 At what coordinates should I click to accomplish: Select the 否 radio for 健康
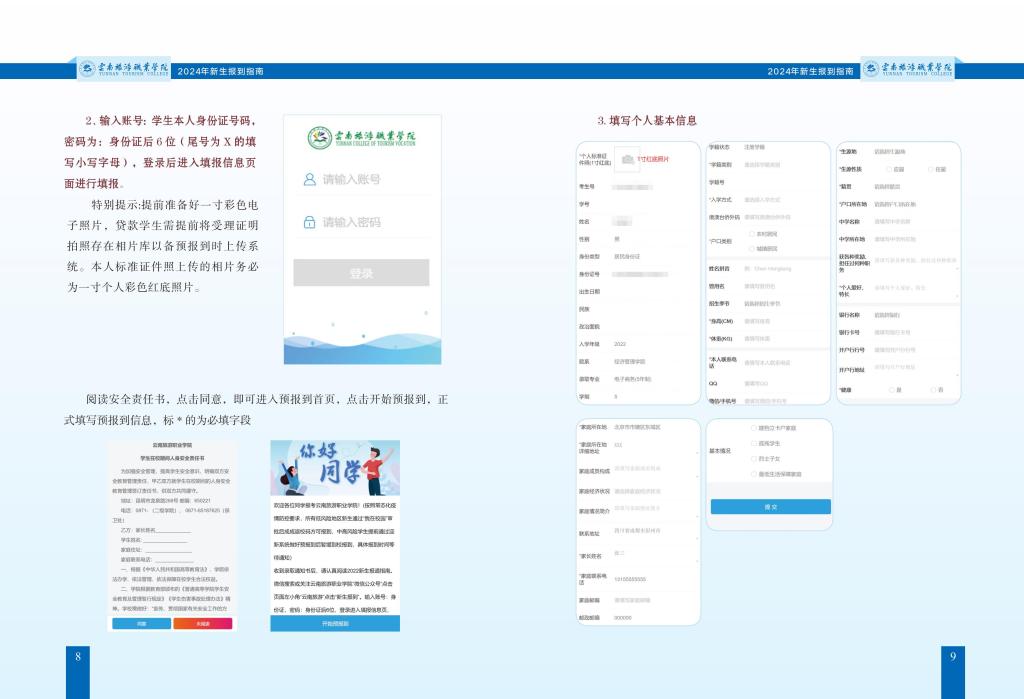(x=933, y=389)
